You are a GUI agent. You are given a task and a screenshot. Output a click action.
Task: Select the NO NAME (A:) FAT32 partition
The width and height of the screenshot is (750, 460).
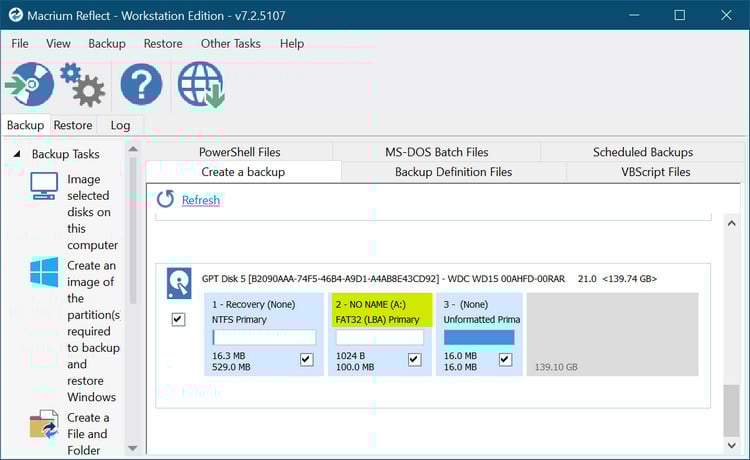pyautogui.click(x=380, y=334)
